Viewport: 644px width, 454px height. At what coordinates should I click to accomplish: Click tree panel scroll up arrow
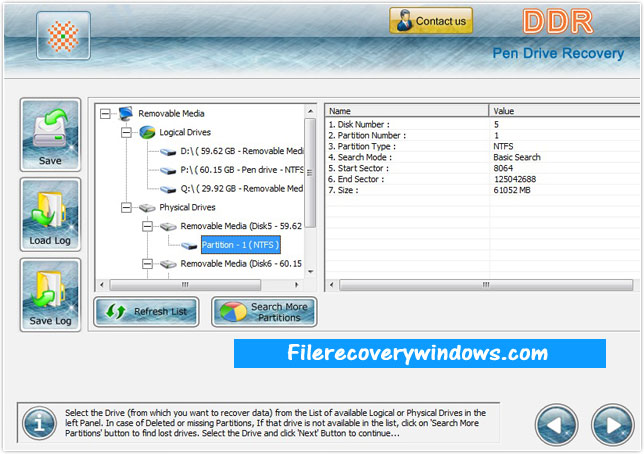[310, 111]
